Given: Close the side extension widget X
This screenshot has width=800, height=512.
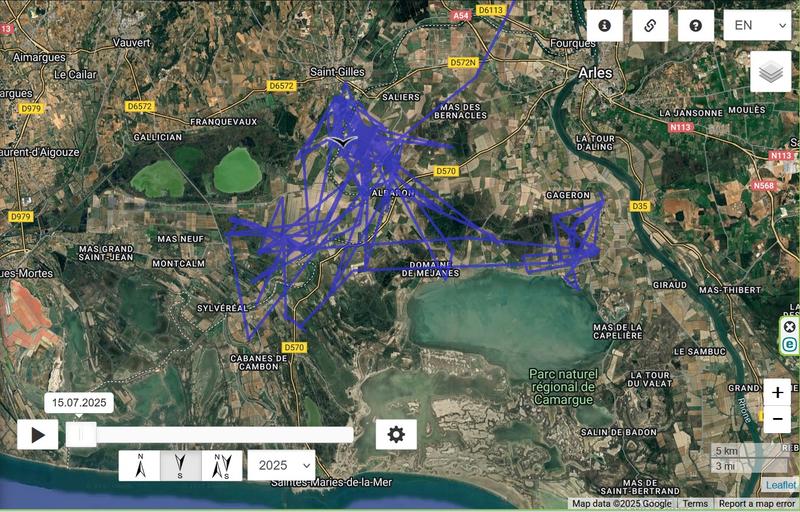Looking at the screenshot, I should pyautogui.click(x=789, y=327).
